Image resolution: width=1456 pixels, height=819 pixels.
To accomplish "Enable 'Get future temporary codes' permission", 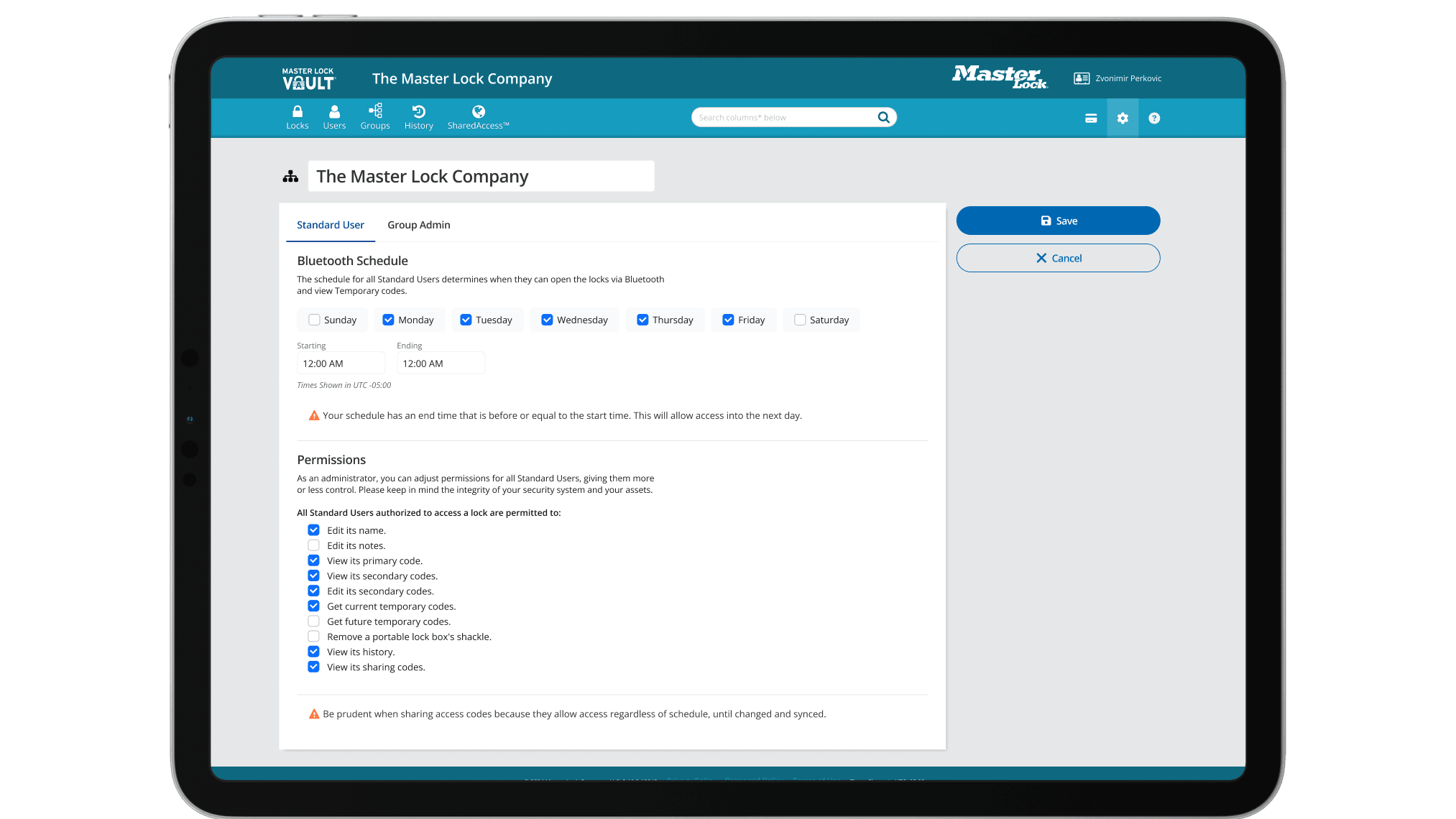I will pos(313,621).
